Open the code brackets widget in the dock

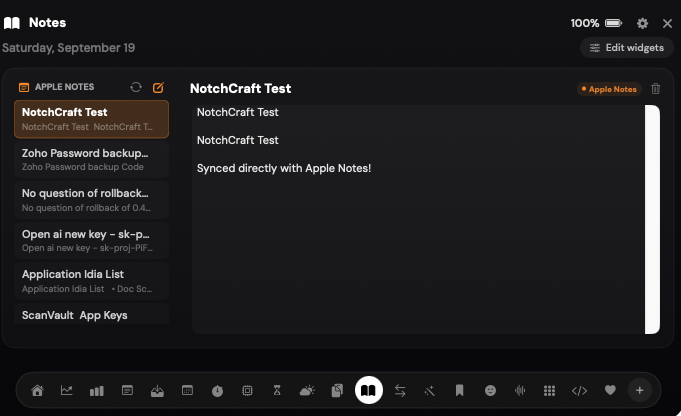coord(579,391)
